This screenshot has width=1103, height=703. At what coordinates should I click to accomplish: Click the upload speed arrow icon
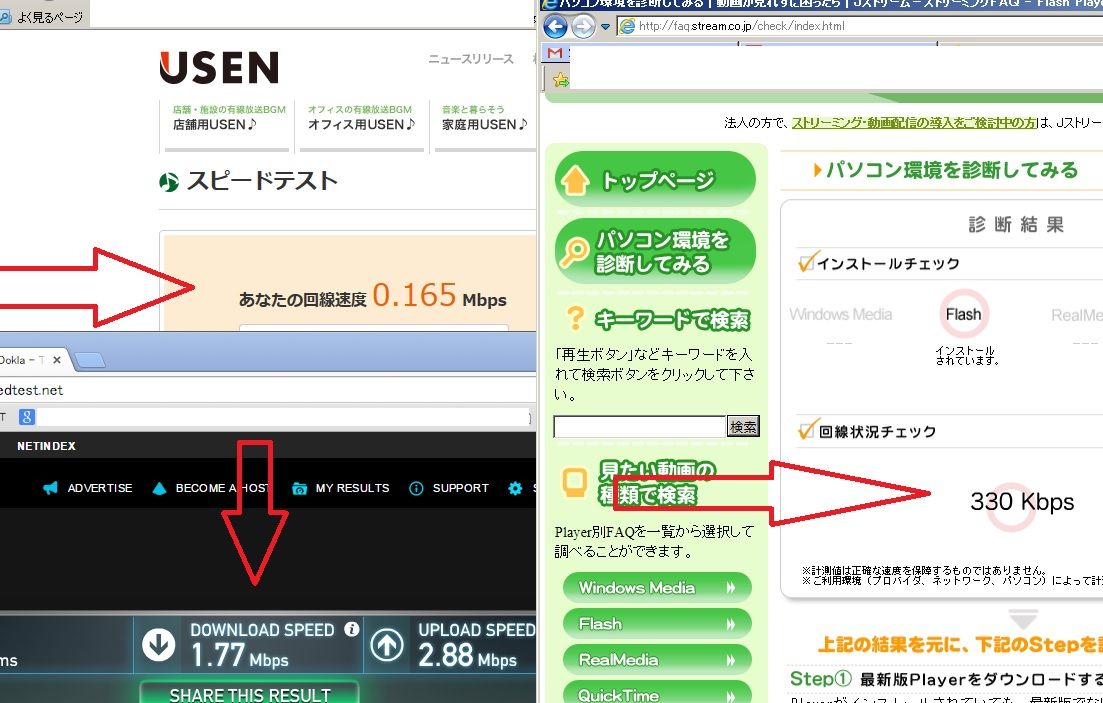point(387,645)
